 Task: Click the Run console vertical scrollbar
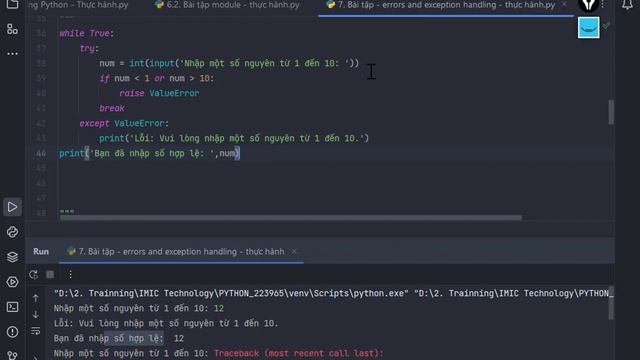point(611,303)
